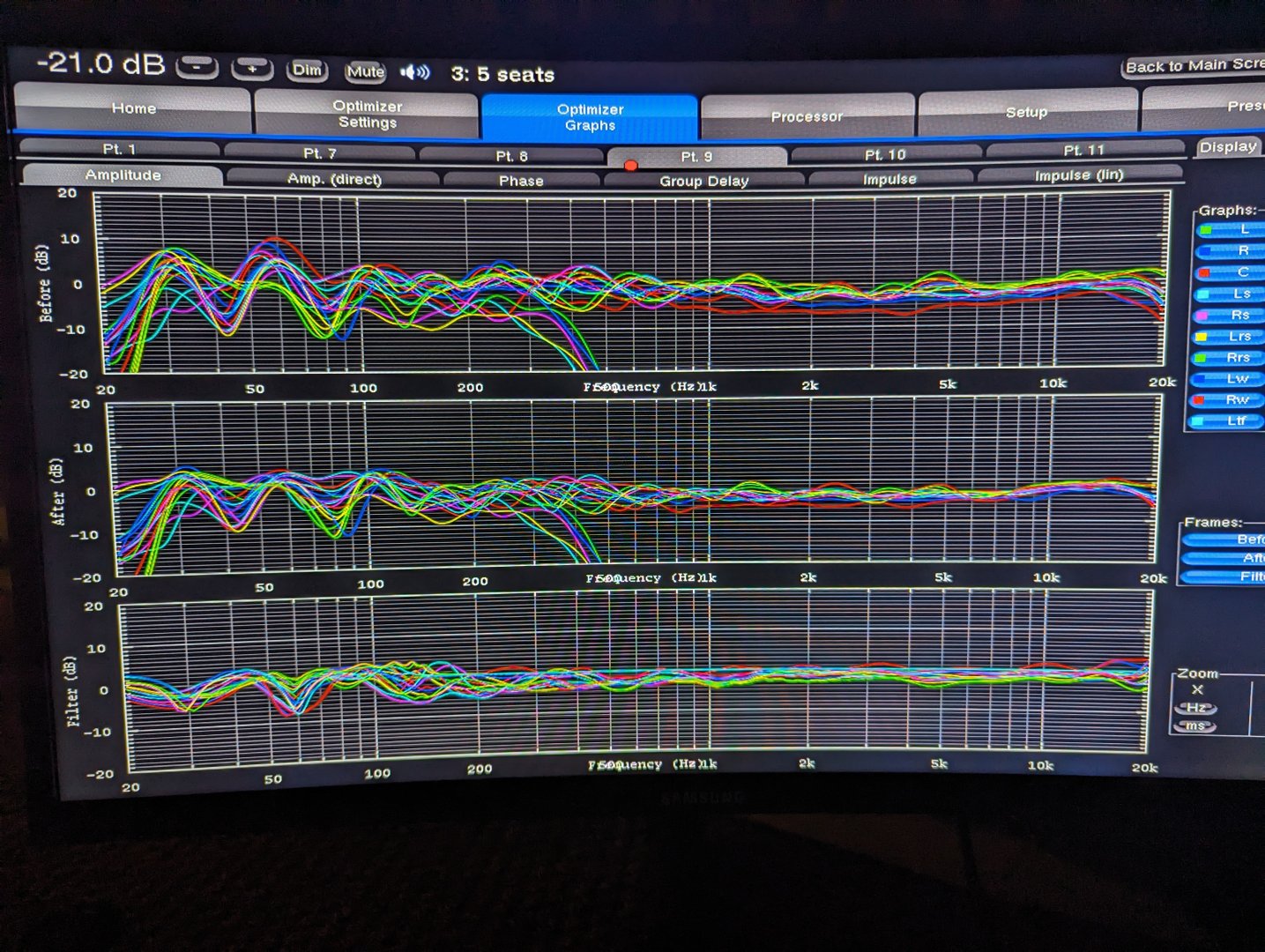Screen dimensions: 1265x952
Task: Toggle the Rw channel graph
Action: 1231,400
